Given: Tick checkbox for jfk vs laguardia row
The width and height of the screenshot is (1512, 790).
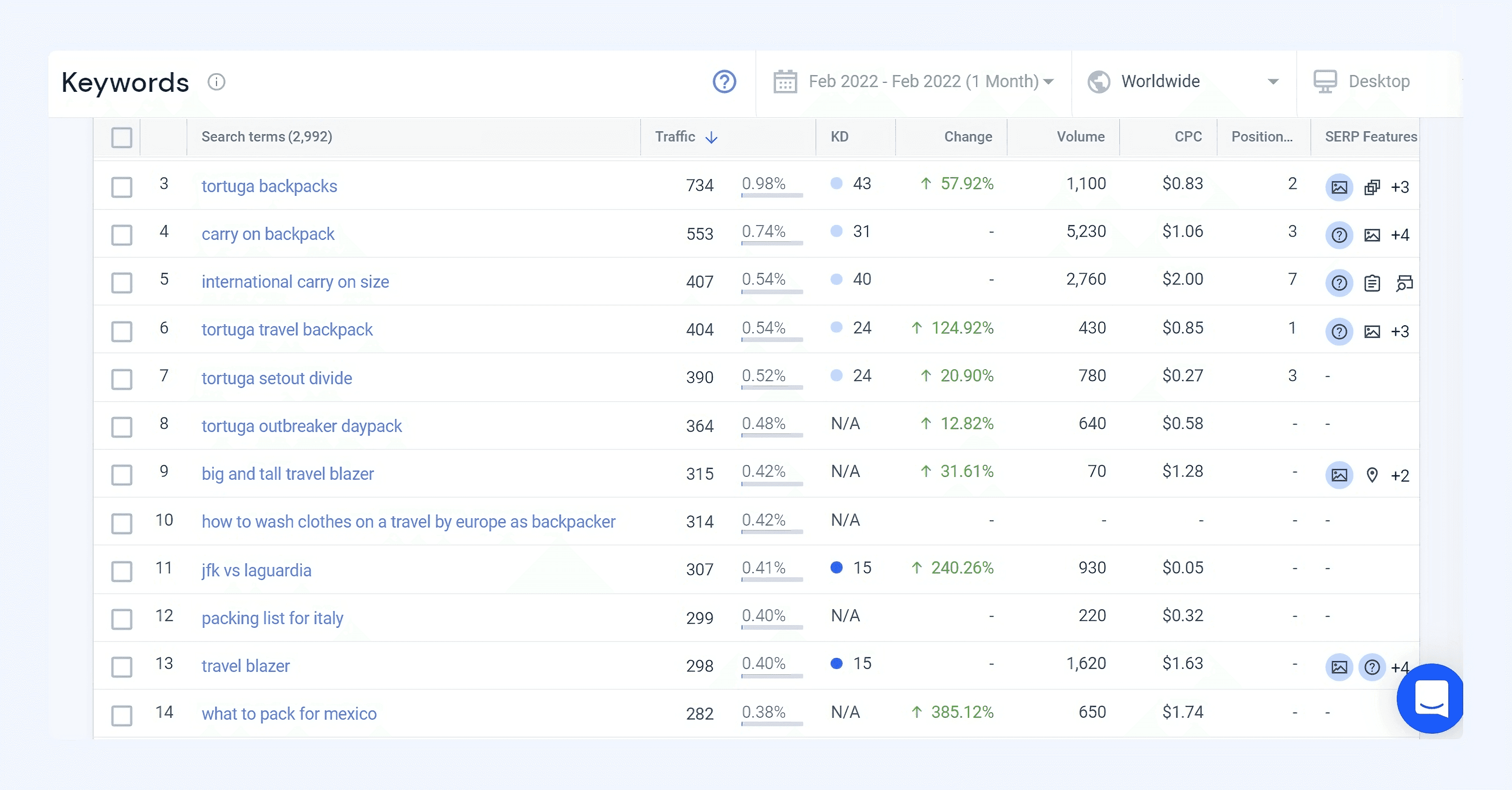Looking at the screenshot, I should tap(121, 571).
